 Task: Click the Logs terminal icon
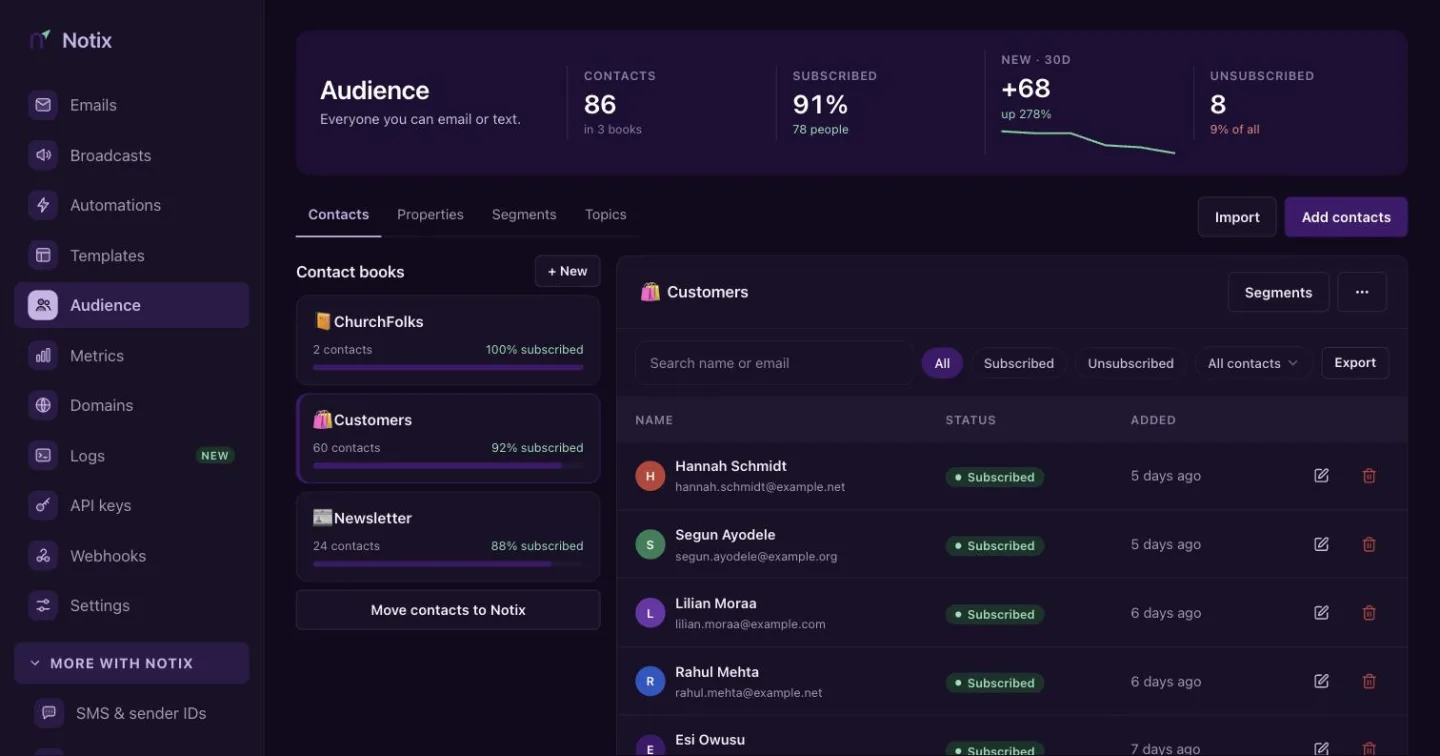(43, 455)
